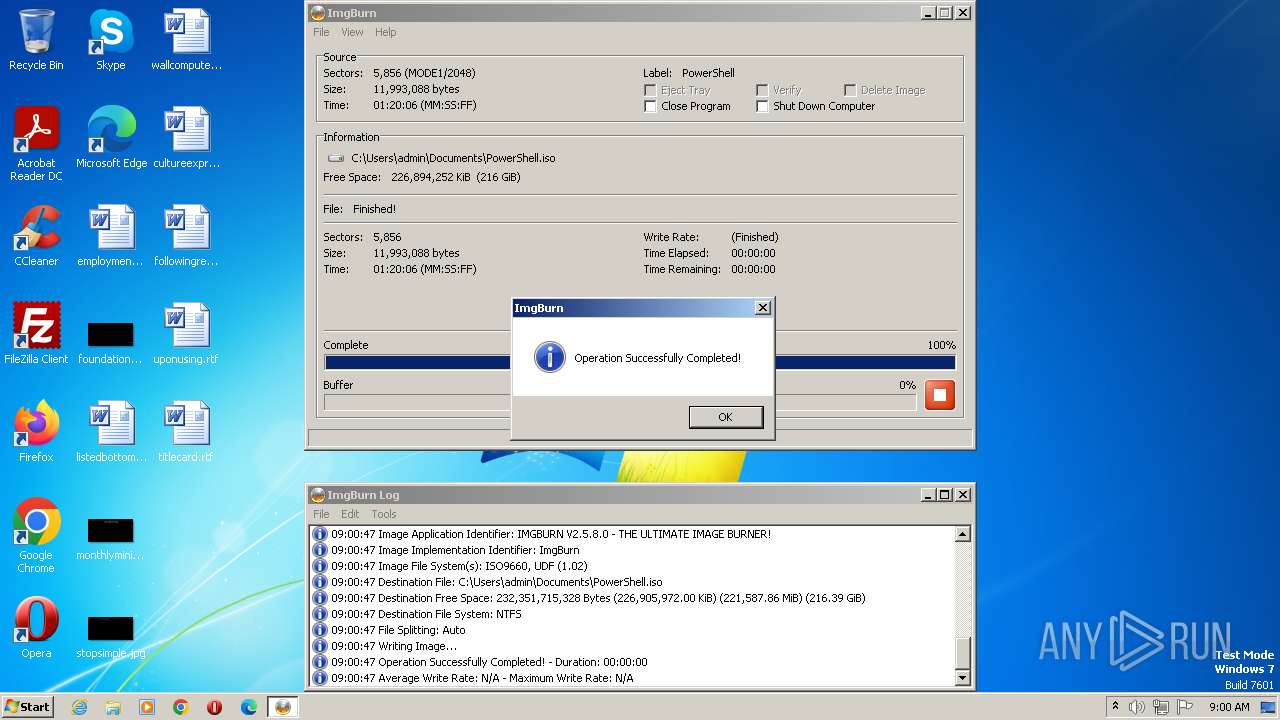
Task: Select the followingre document icon
Action: point(186,236)
